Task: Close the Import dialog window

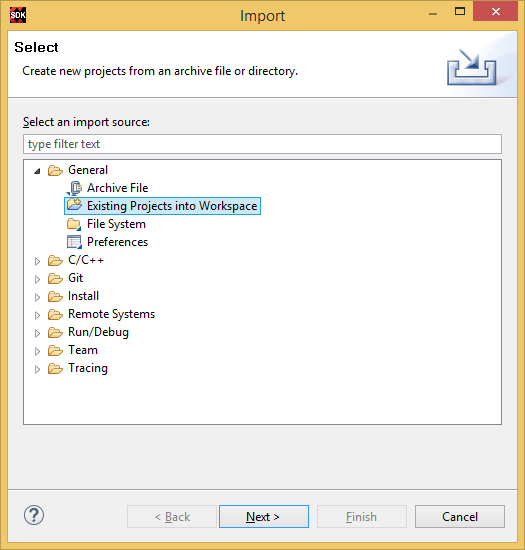Action: [495, 12]
